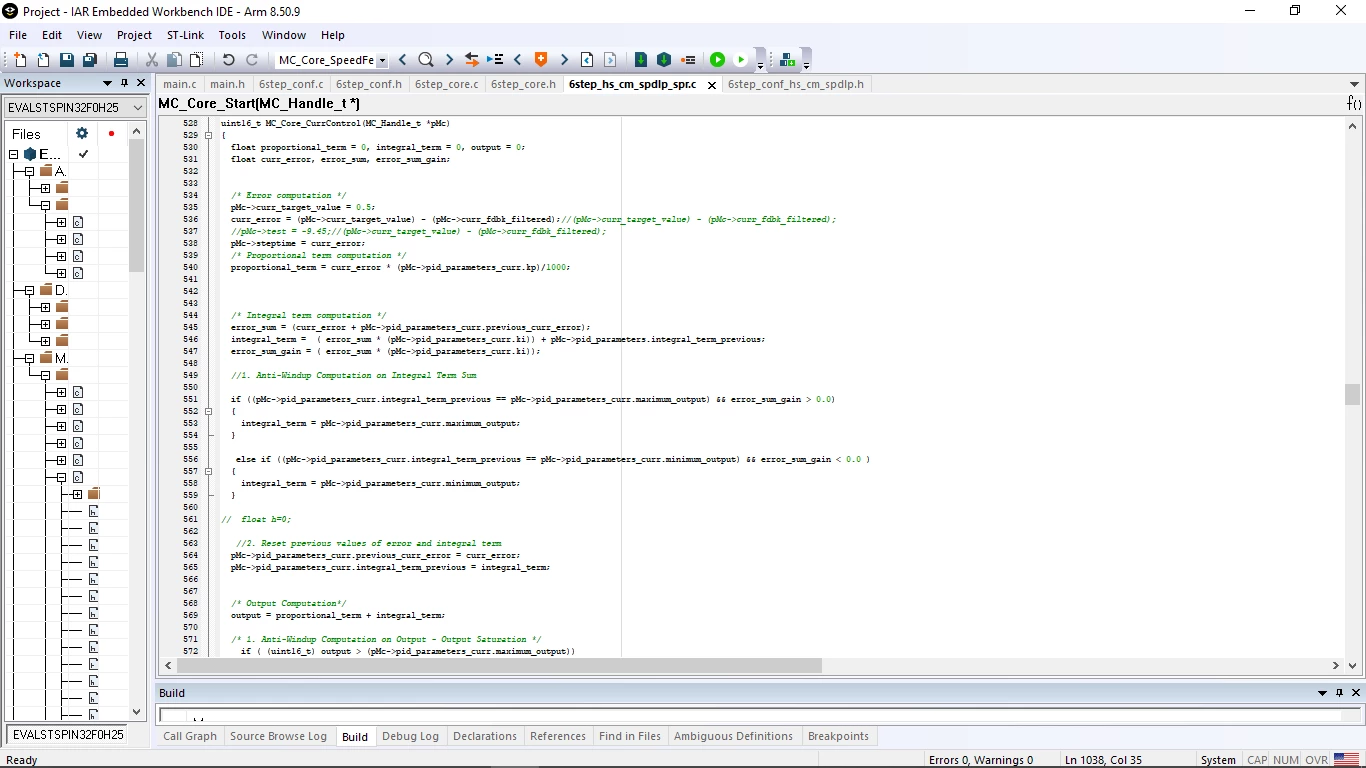Collapse the code fold at line 552

tap(209, 411)
